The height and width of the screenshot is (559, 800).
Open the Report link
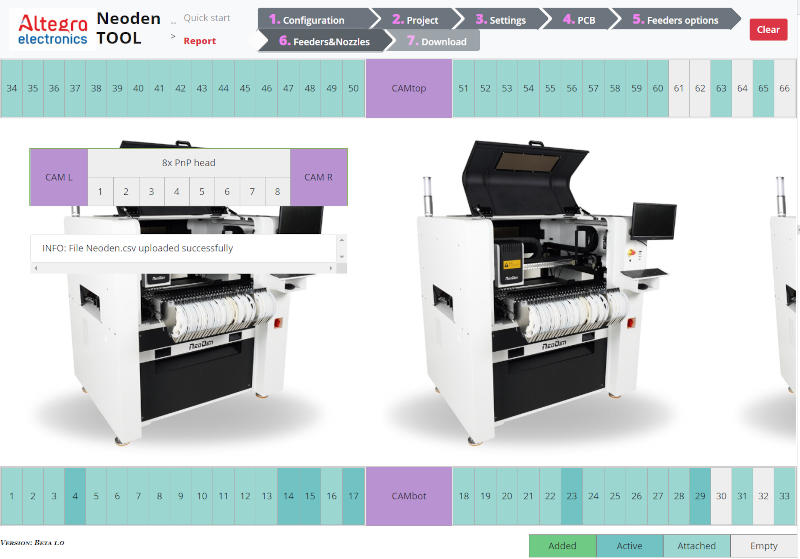coord(200,41)
